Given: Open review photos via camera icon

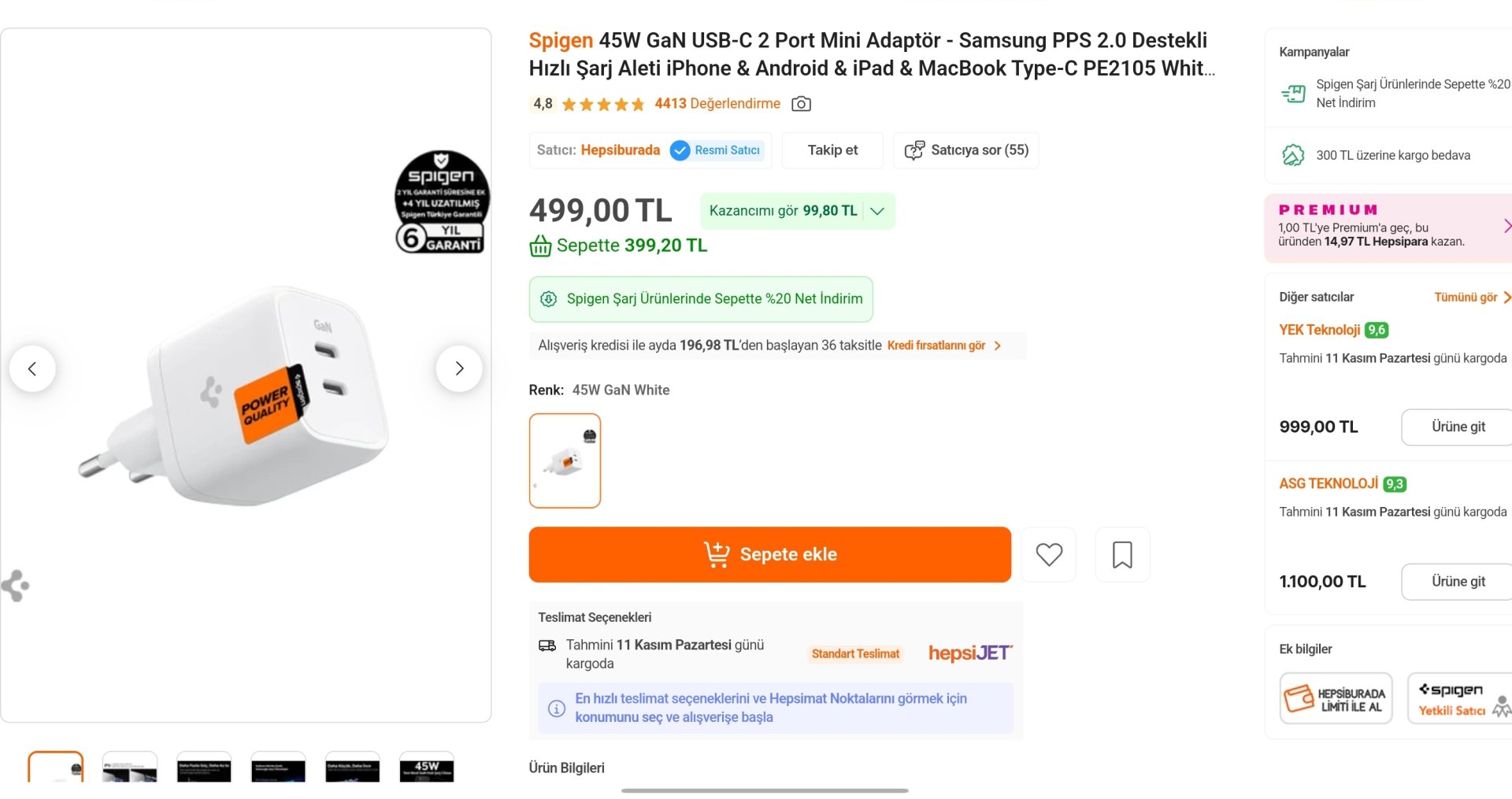Looking at the screenshot, I should coord(801,104).
